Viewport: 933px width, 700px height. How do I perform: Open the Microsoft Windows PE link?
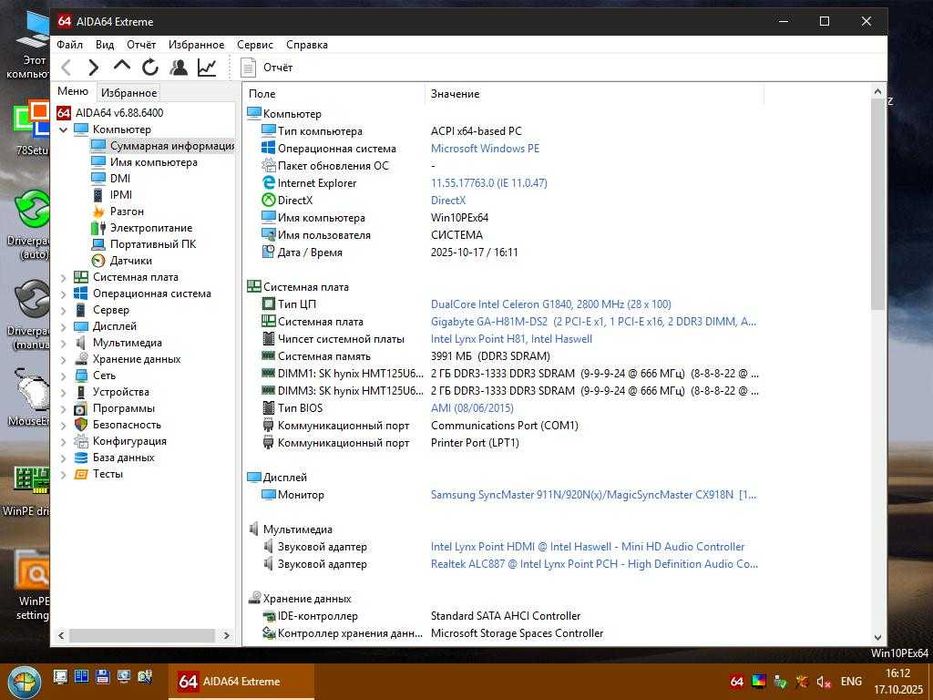click(x=485, y=148)
